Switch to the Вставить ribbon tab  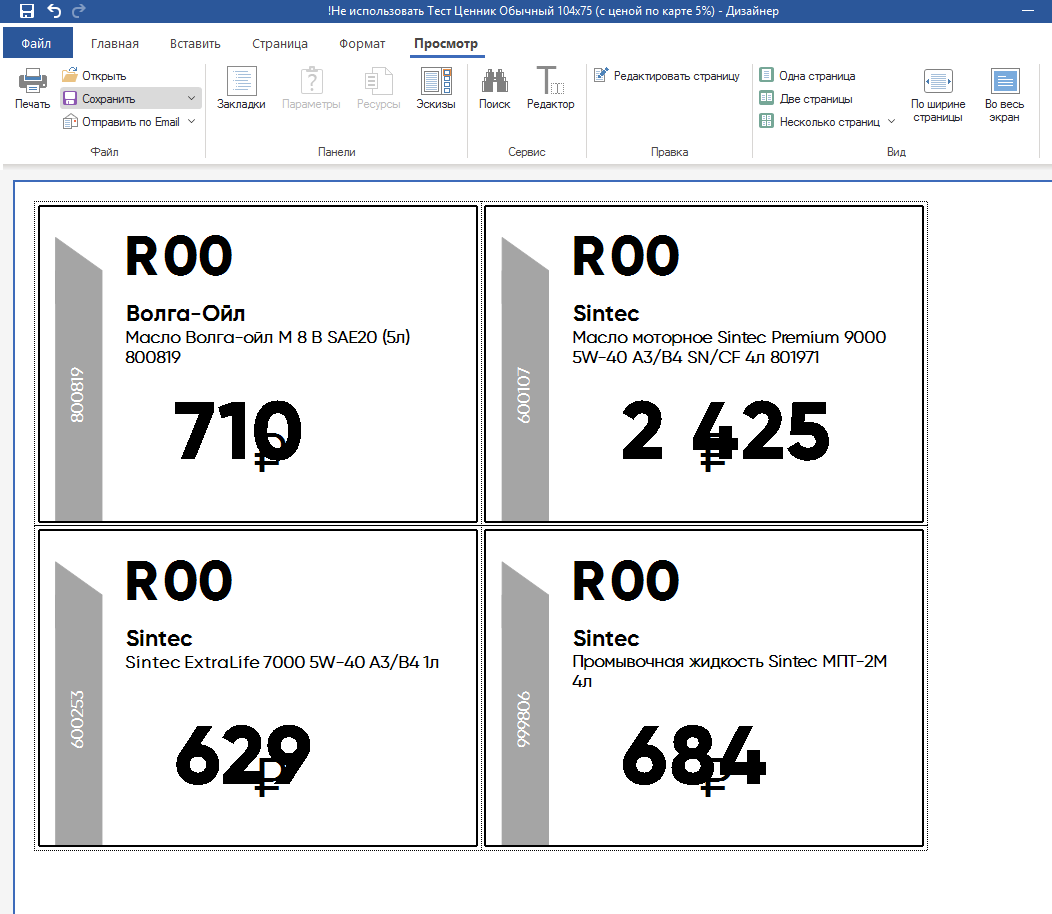coord(195,44)
